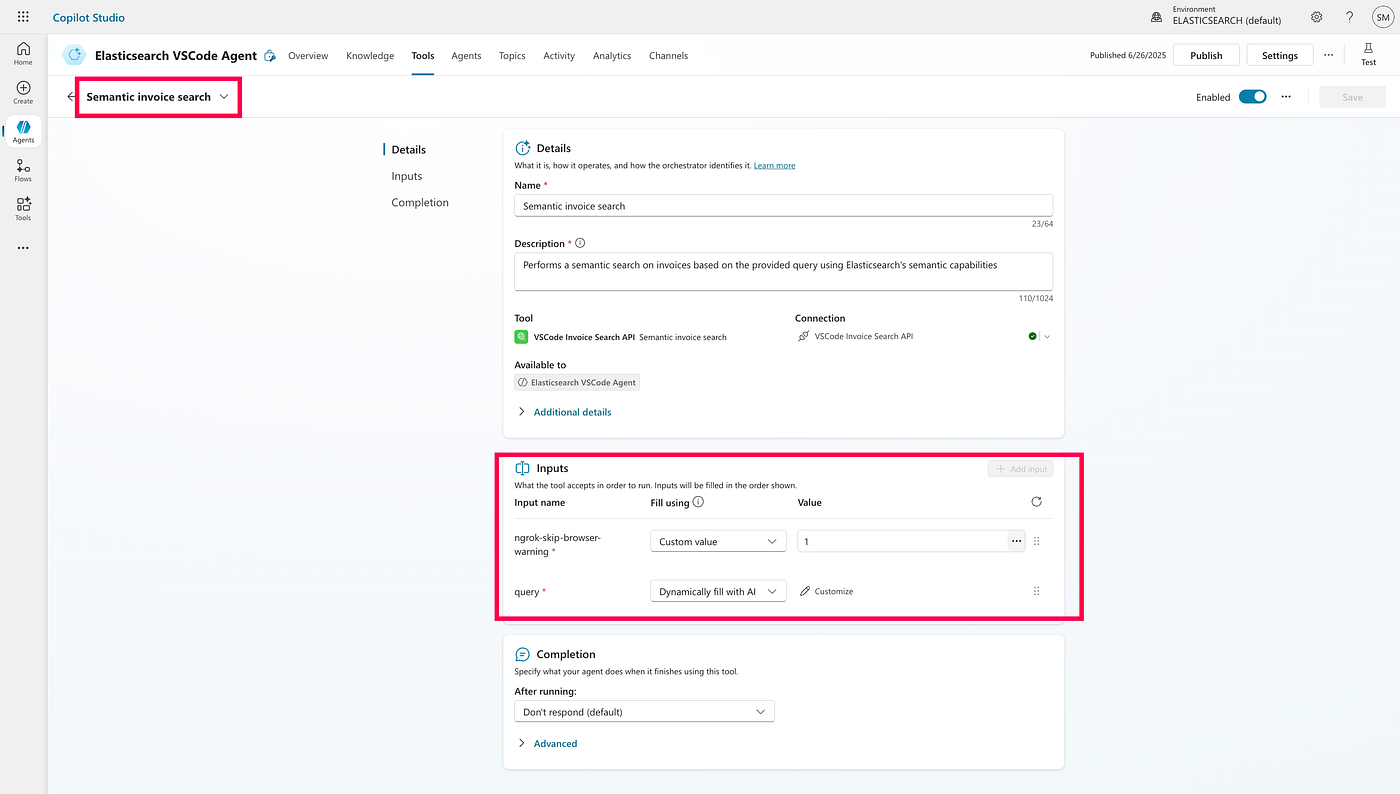Image resolution: width=1400 pixels, height=794 pixels.
Task: Click the Publish button
Action: pos(1205,54)
